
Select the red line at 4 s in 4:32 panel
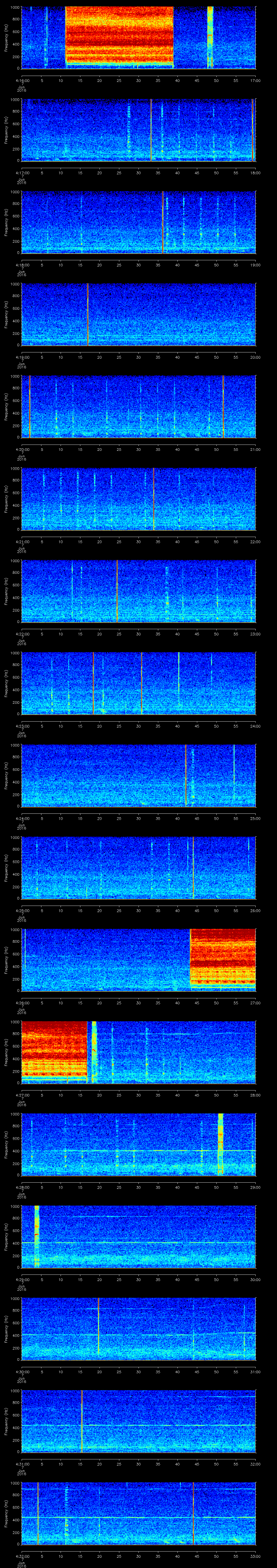tap(38, 1513)
